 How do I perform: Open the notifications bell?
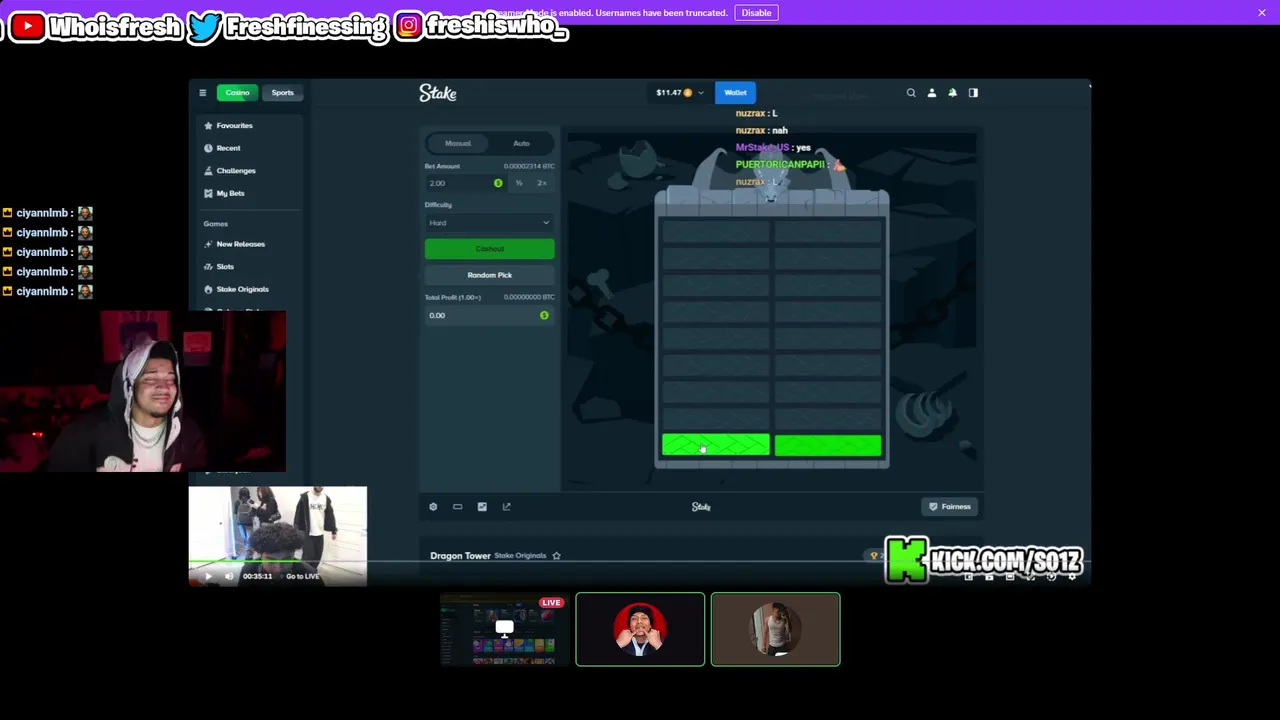(x=953, y=93)
